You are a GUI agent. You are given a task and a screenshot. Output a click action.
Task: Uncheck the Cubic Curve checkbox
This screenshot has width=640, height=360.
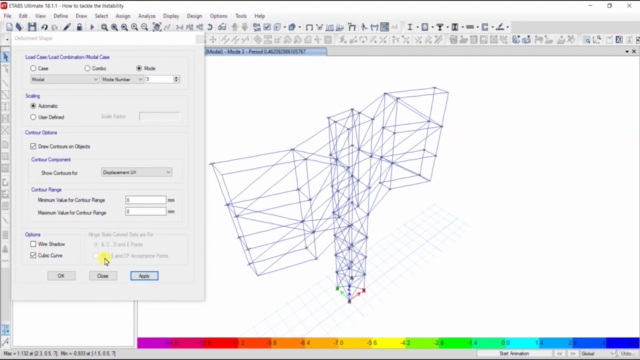(x=33, y=256)
